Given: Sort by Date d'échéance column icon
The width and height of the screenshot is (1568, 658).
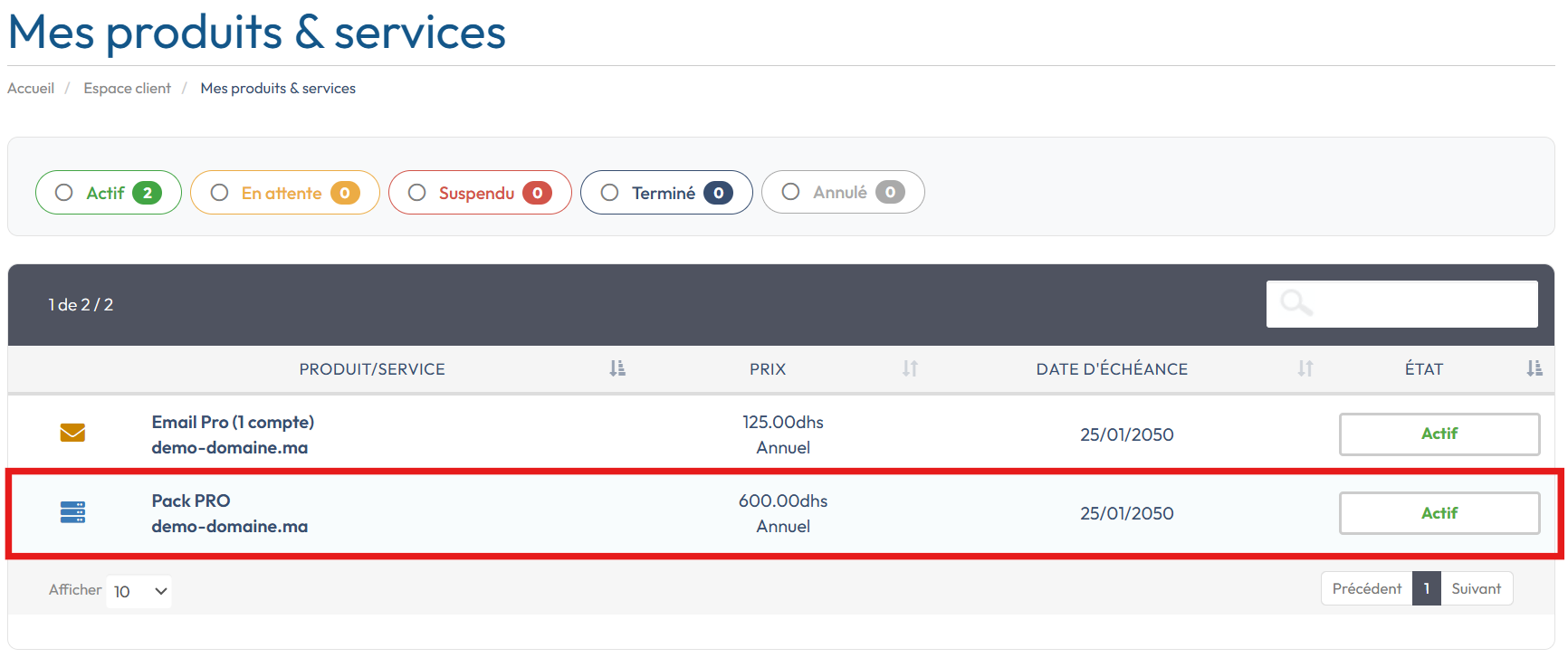Looking at the screenshot, I should point(1305,368).
